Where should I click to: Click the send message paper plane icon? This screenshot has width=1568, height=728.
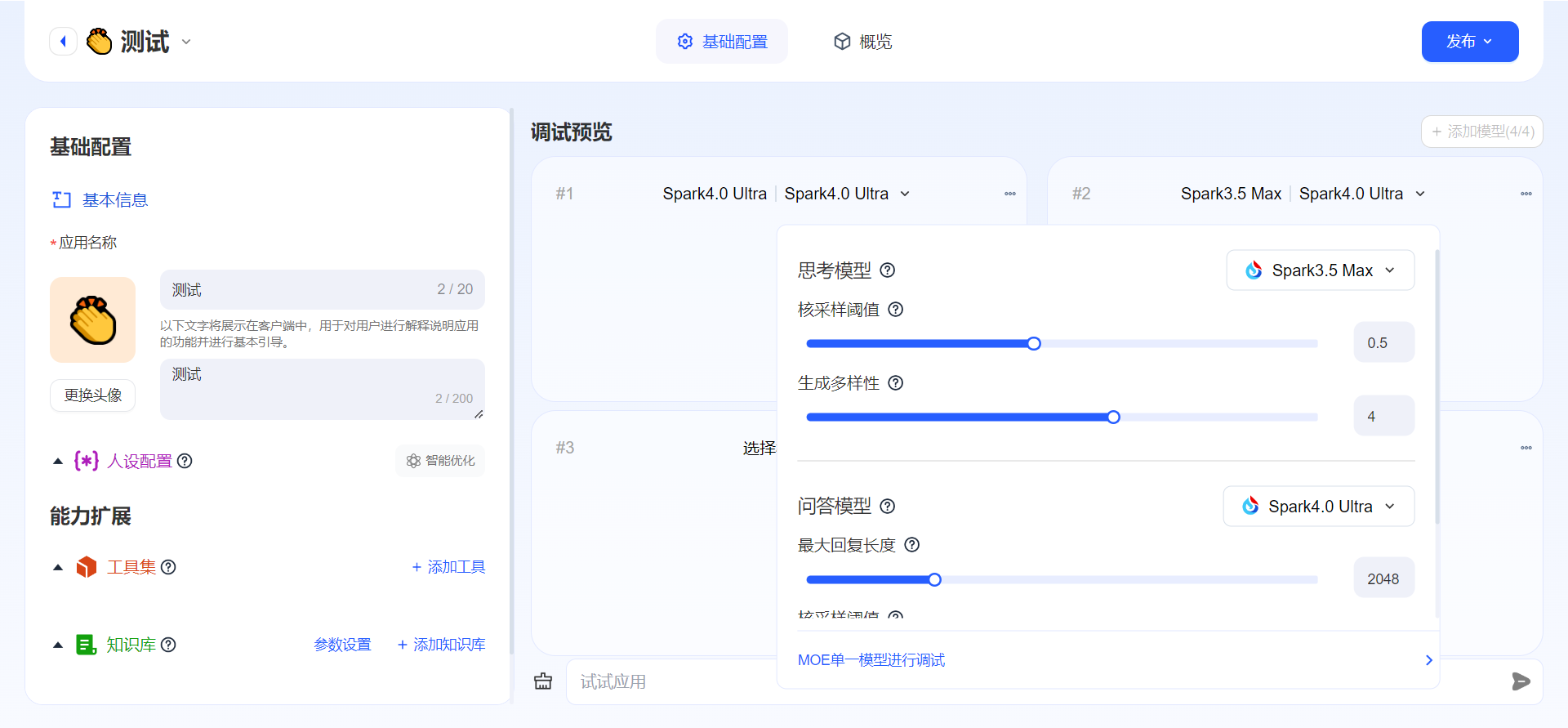click(x=1521, y=681)
